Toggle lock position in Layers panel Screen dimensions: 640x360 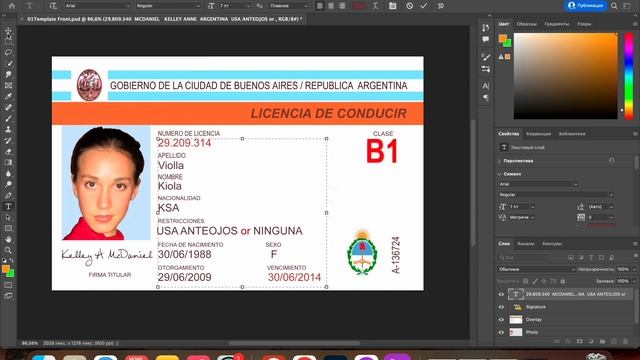(x=544, y=281)
